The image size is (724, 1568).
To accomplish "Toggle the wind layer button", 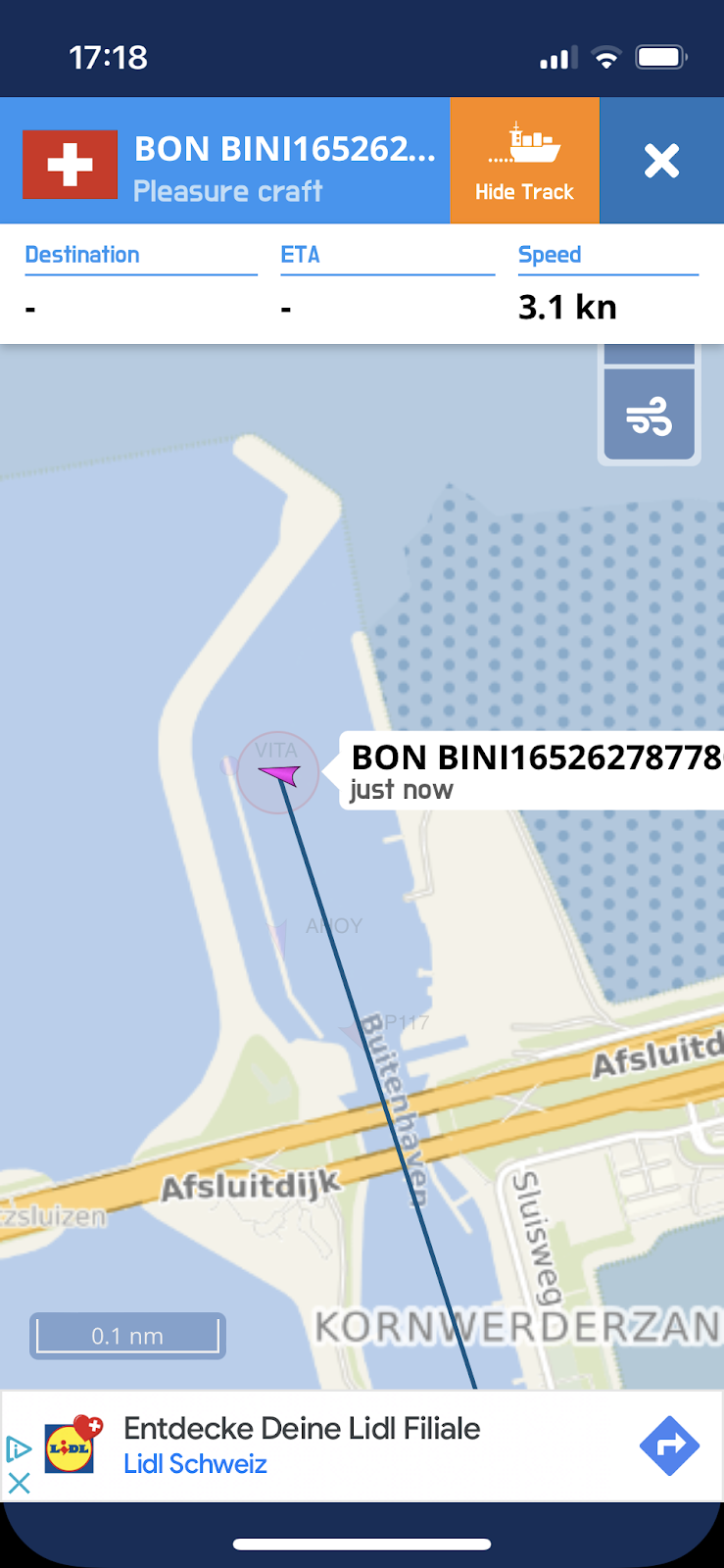I will 649,415.
